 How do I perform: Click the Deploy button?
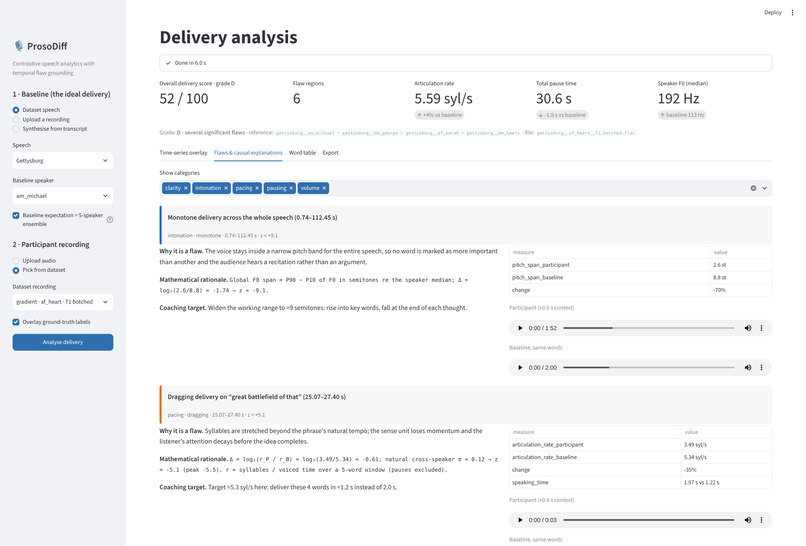click(x=773, y=12)
